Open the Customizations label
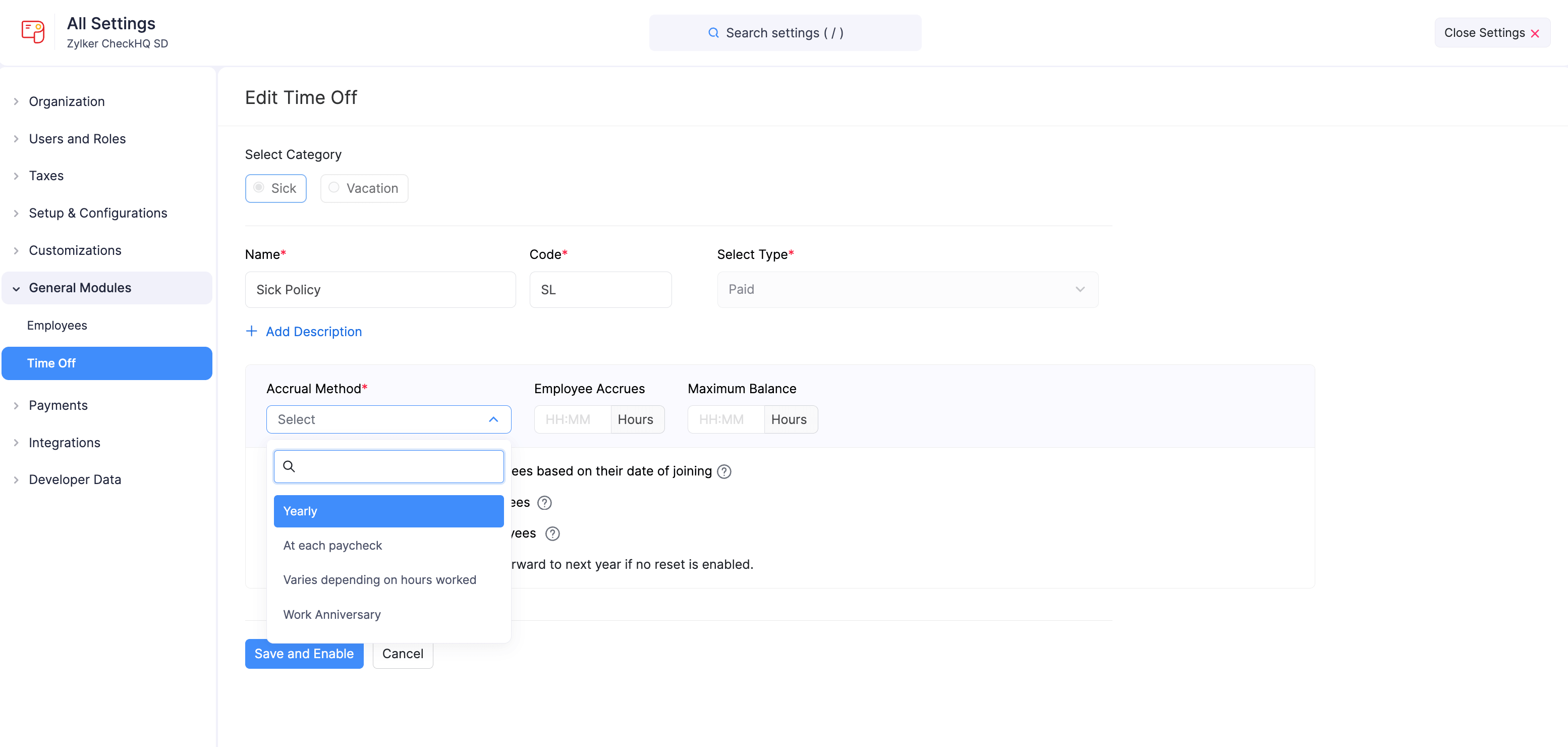 75,250
